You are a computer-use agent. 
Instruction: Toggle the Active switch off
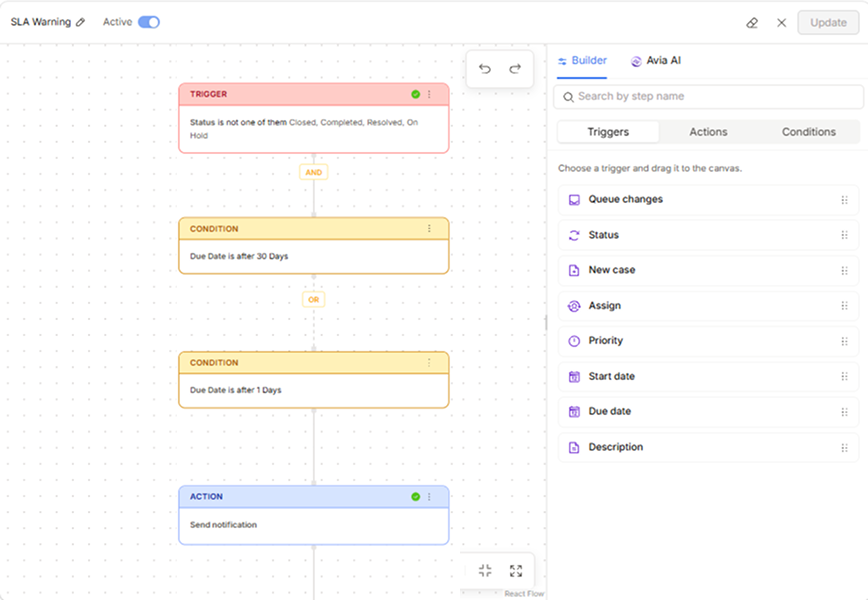click(148, 22)
